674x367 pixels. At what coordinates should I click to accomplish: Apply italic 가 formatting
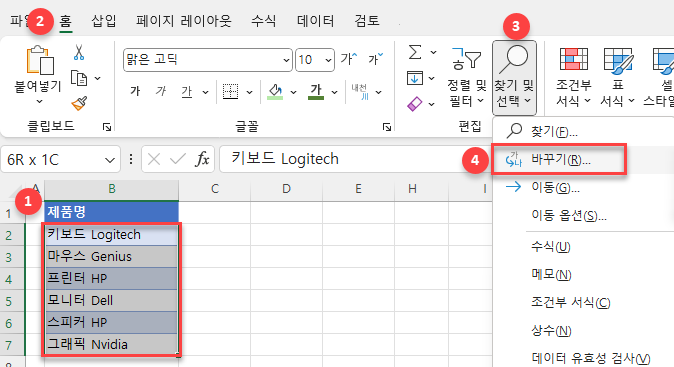(x=161, y=92)
